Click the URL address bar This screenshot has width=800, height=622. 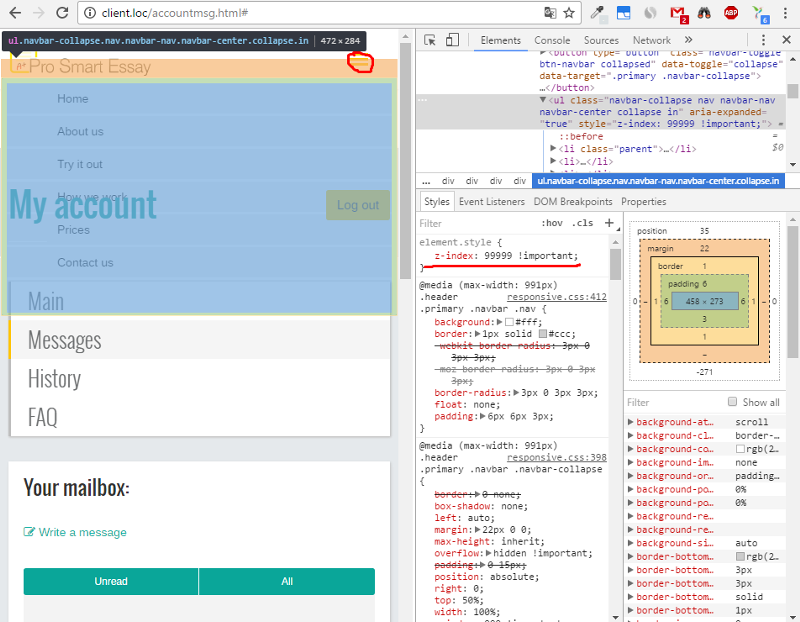coord(321,13)
